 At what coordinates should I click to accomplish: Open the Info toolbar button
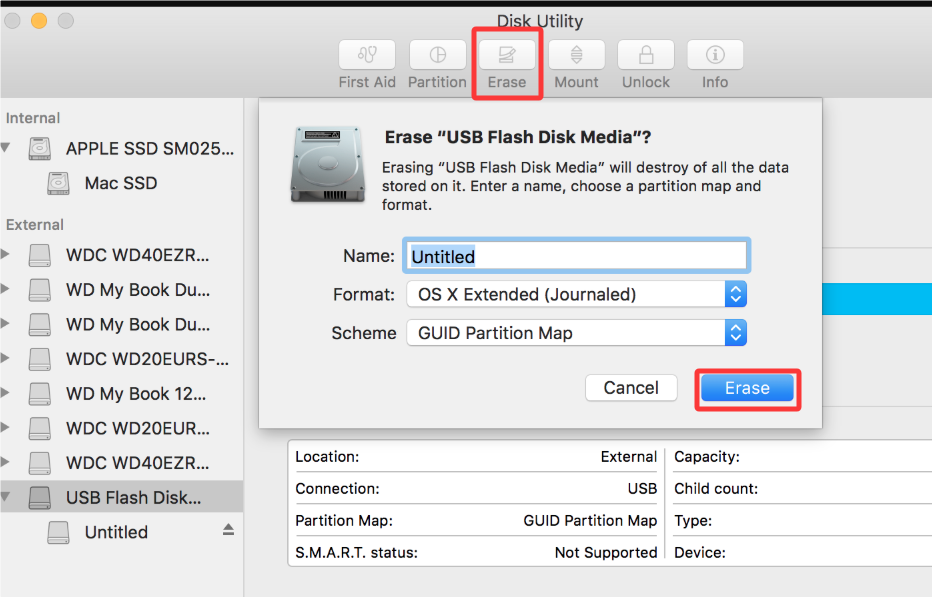715,55
